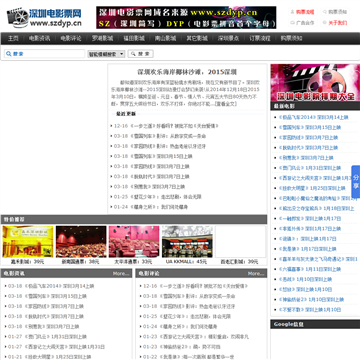Select 电影评论 in the navigation bar
This screenshot has width=360, height=360.
[71, 38]
